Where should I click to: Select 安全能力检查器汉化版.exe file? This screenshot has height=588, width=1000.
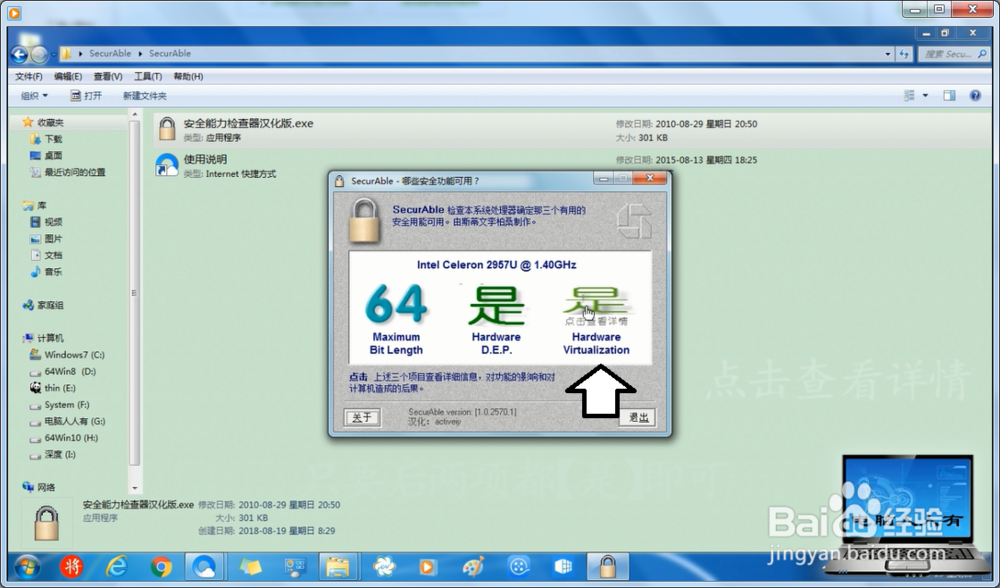click(572, 129)
